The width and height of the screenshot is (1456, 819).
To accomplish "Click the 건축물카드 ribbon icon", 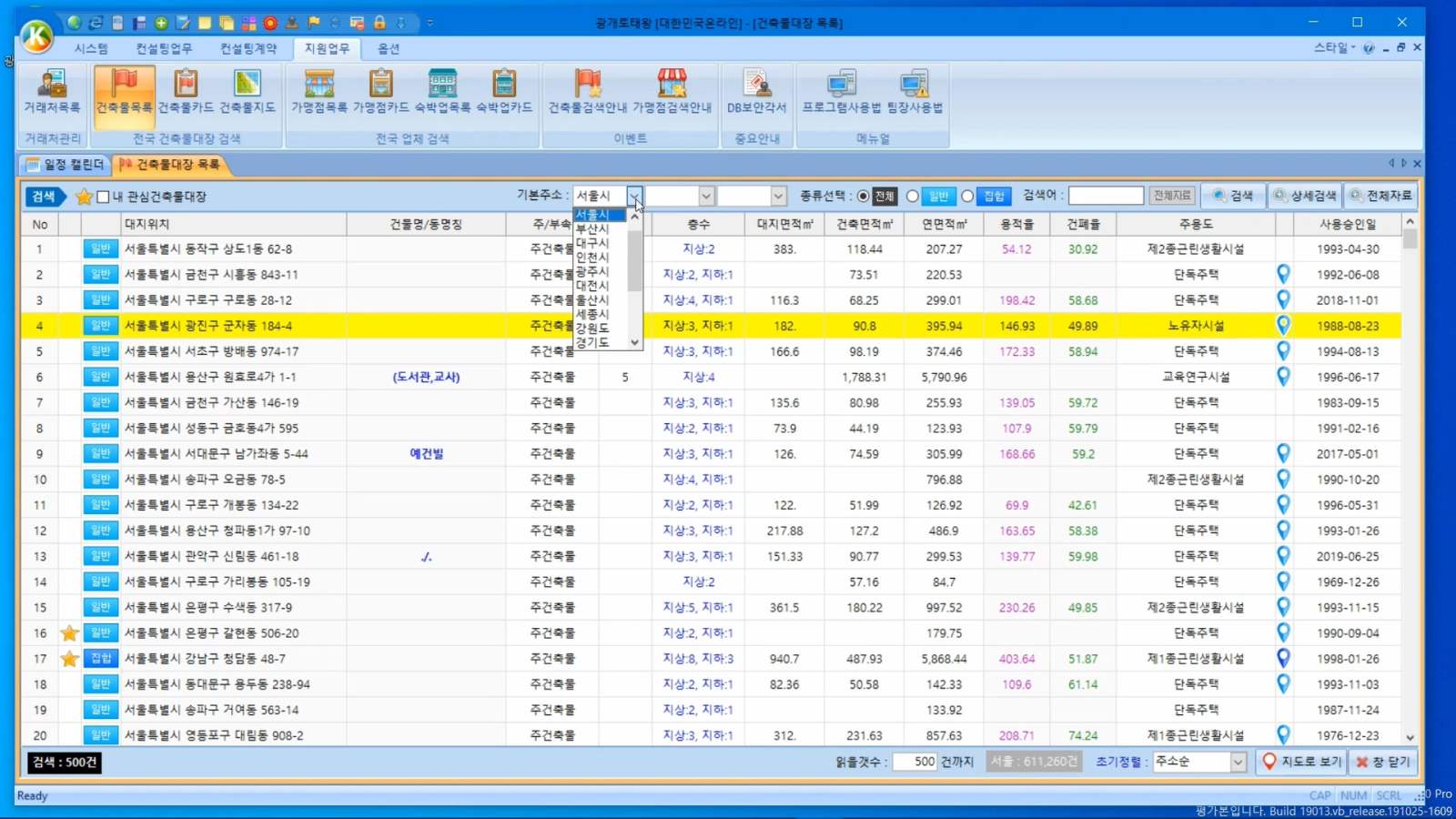I will tap(186, 91).
